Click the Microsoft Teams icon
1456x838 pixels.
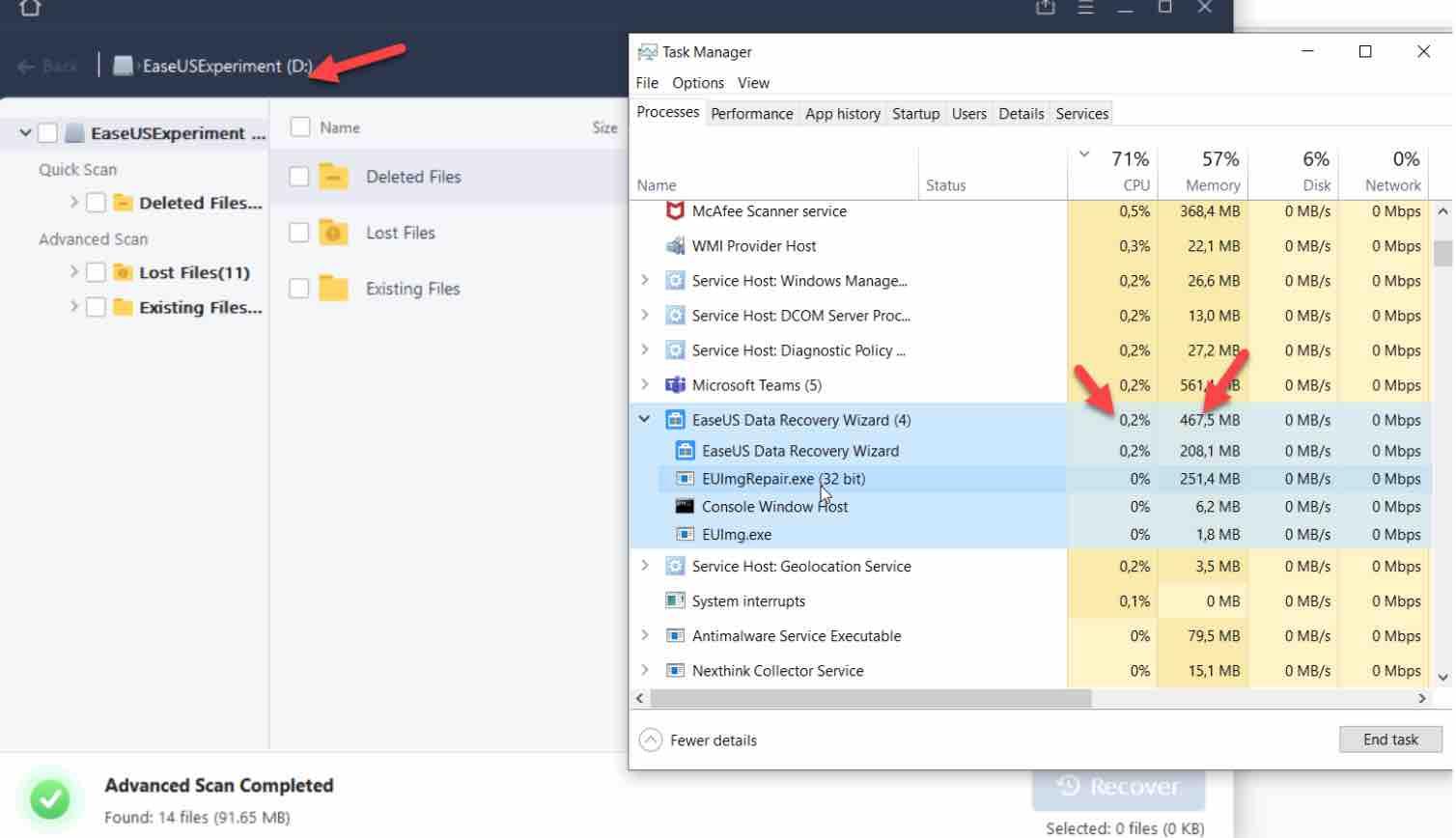tap(675, 385)
